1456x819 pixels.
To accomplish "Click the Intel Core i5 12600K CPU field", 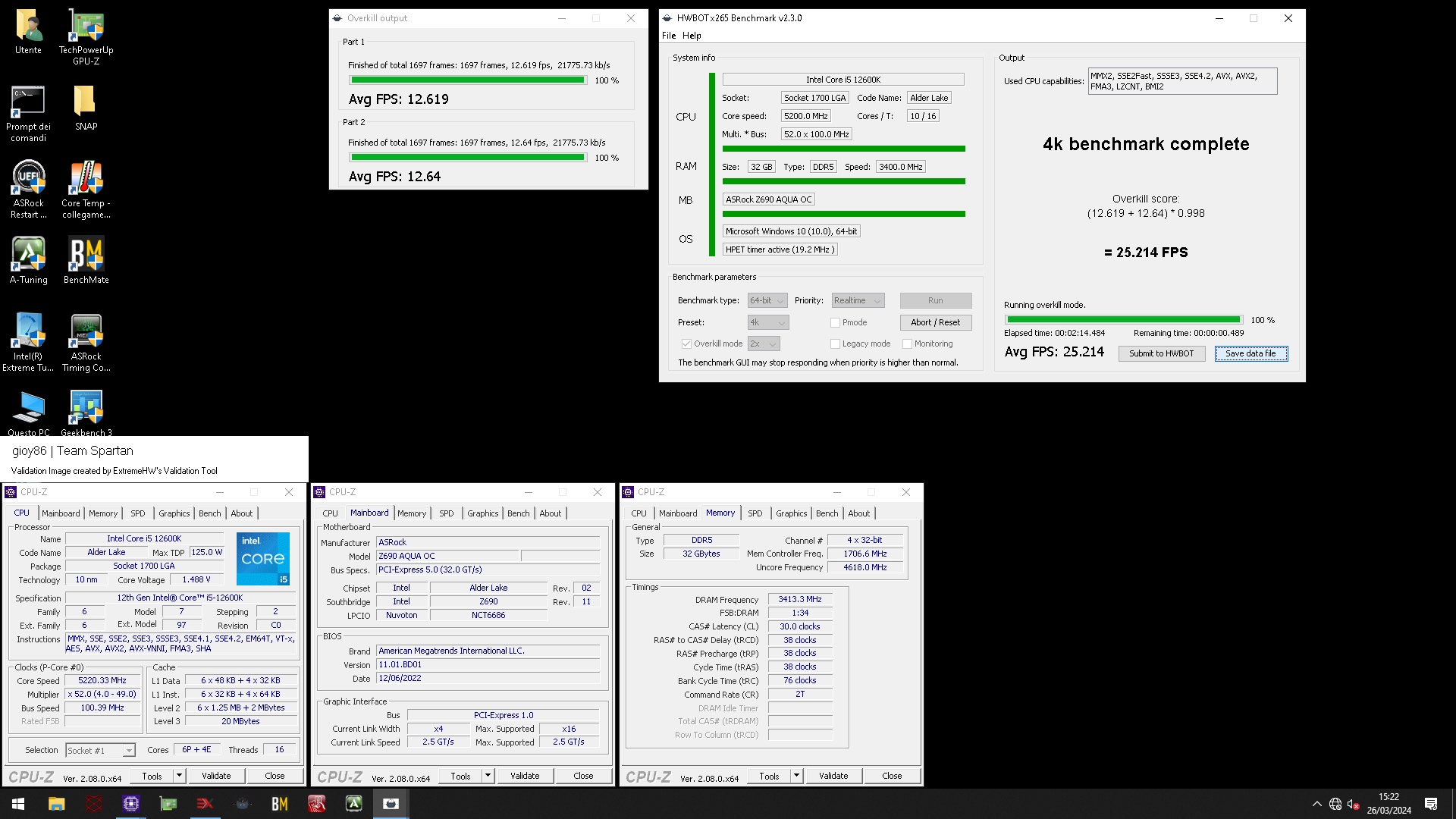I will (843, 80).
